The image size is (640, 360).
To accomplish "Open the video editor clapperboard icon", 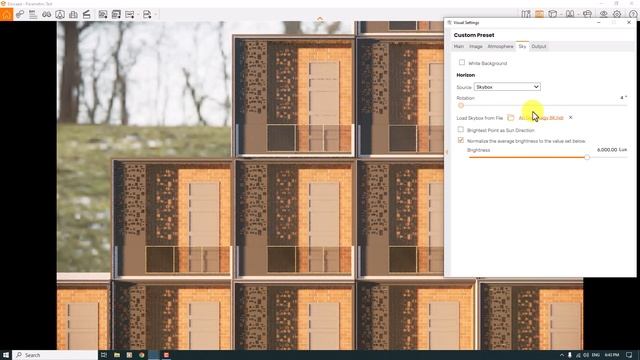I will tap(87, 14).
